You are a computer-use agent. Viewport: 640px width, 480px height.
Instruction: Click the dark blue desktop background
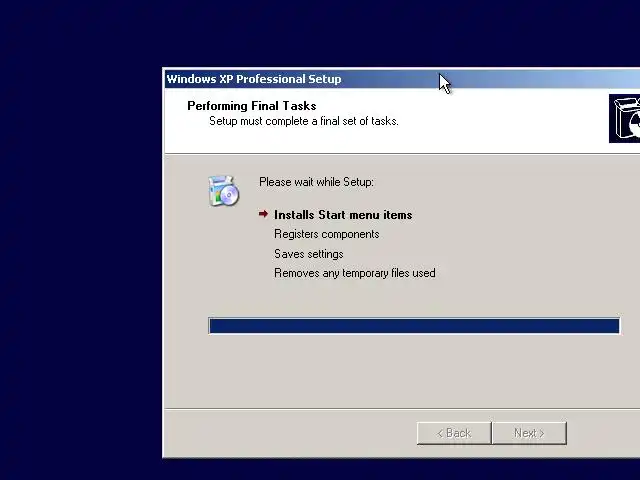(x=80, y=245)
